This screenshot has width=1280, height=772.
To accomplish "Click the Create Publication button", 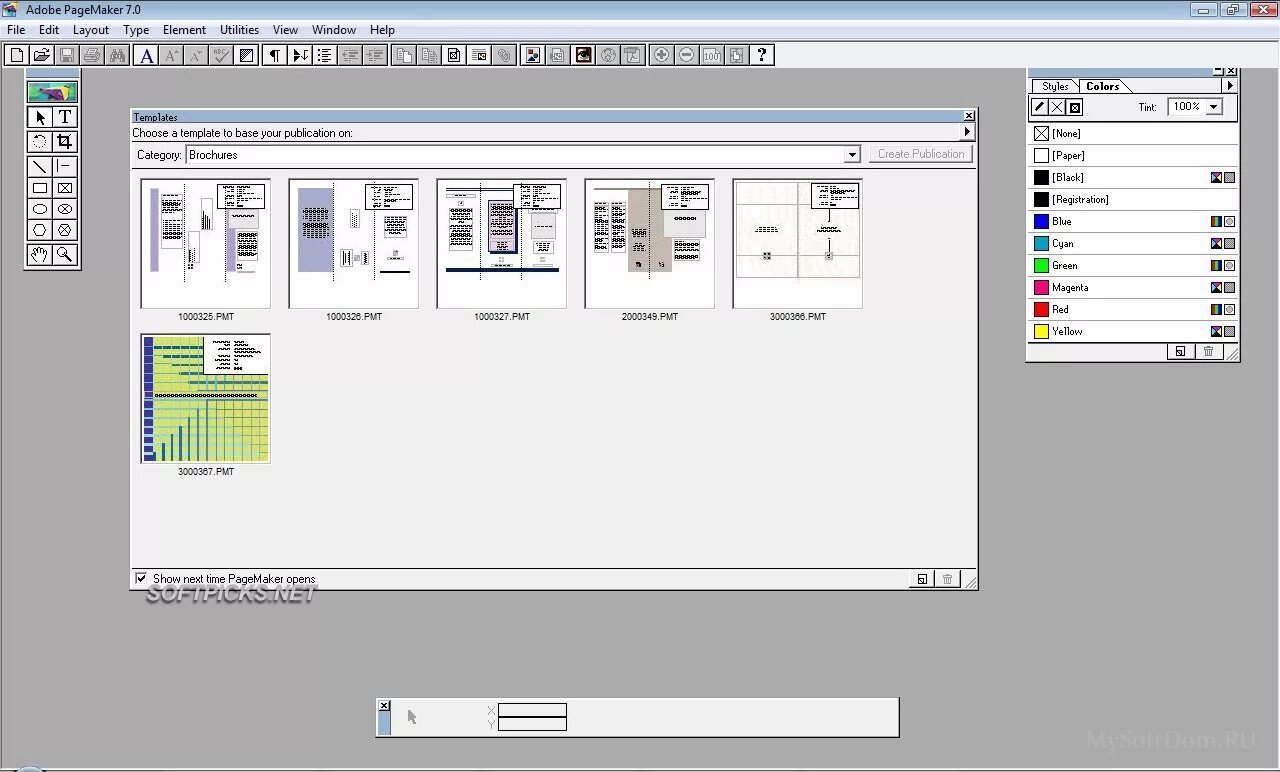I will point(921,154).
